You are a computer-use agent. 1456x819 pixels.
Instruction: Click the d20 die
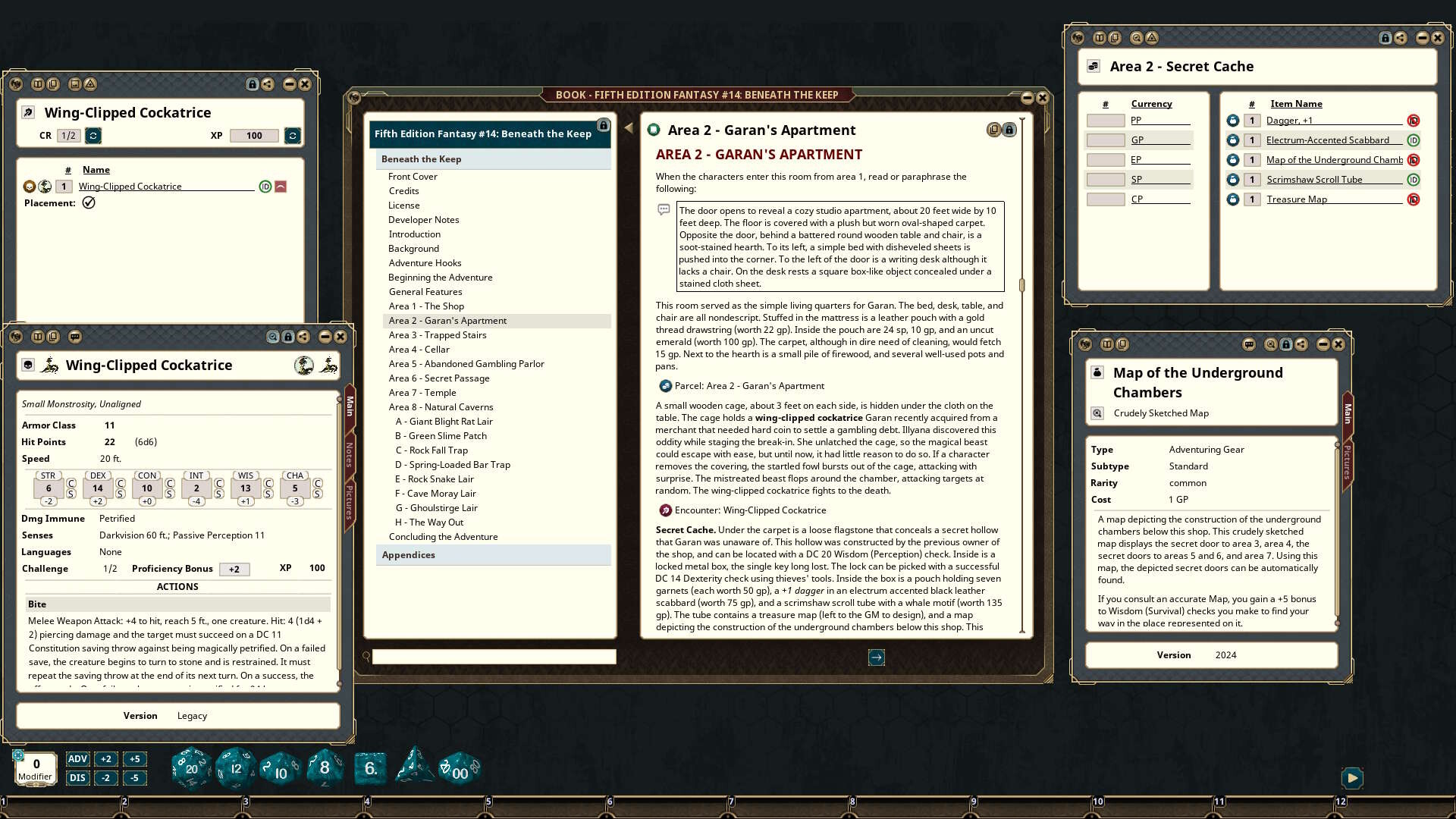191,769
